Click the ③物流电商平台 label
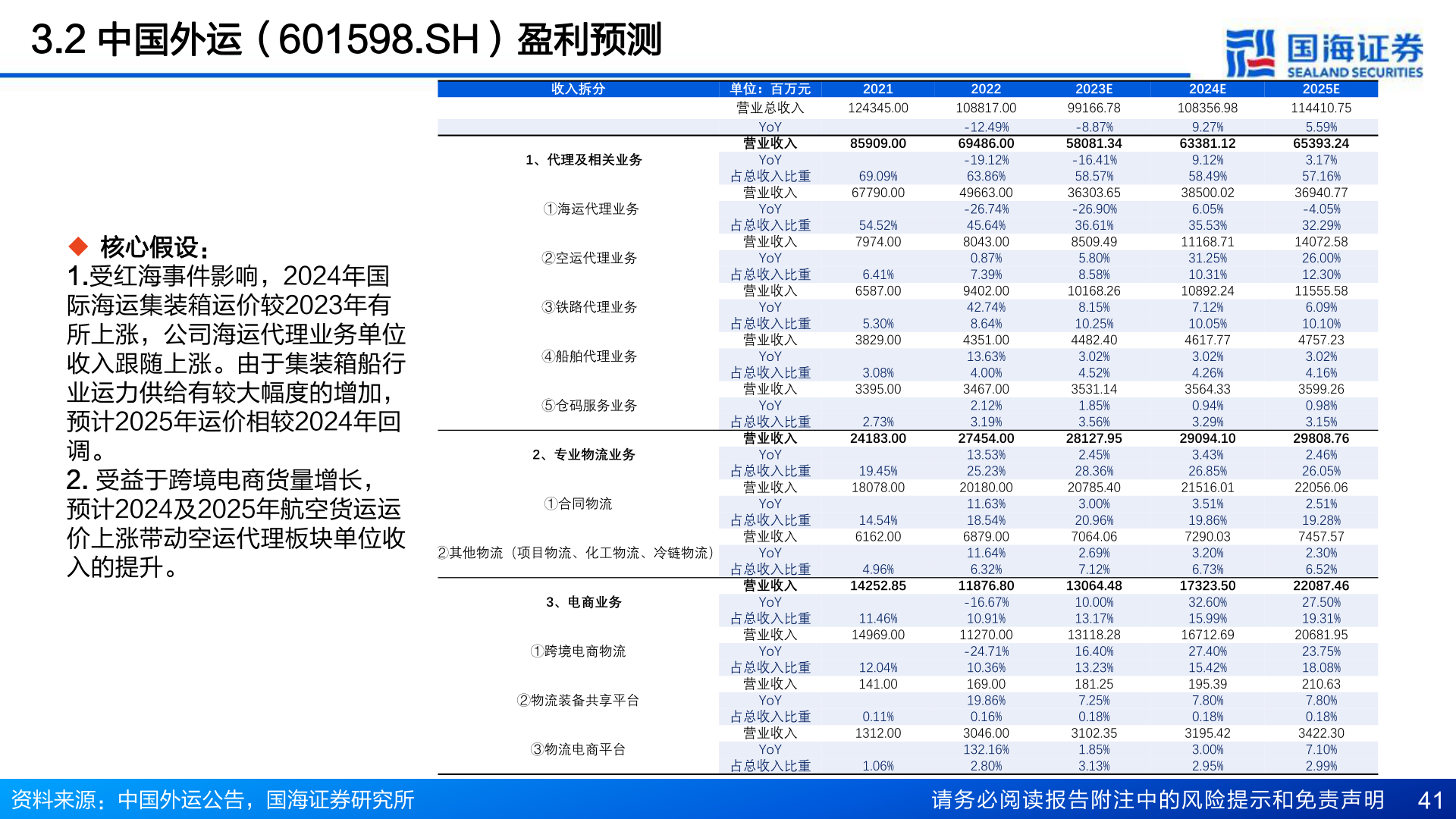The height and width of the screenshot is (819, 1456). pos(578,750)
